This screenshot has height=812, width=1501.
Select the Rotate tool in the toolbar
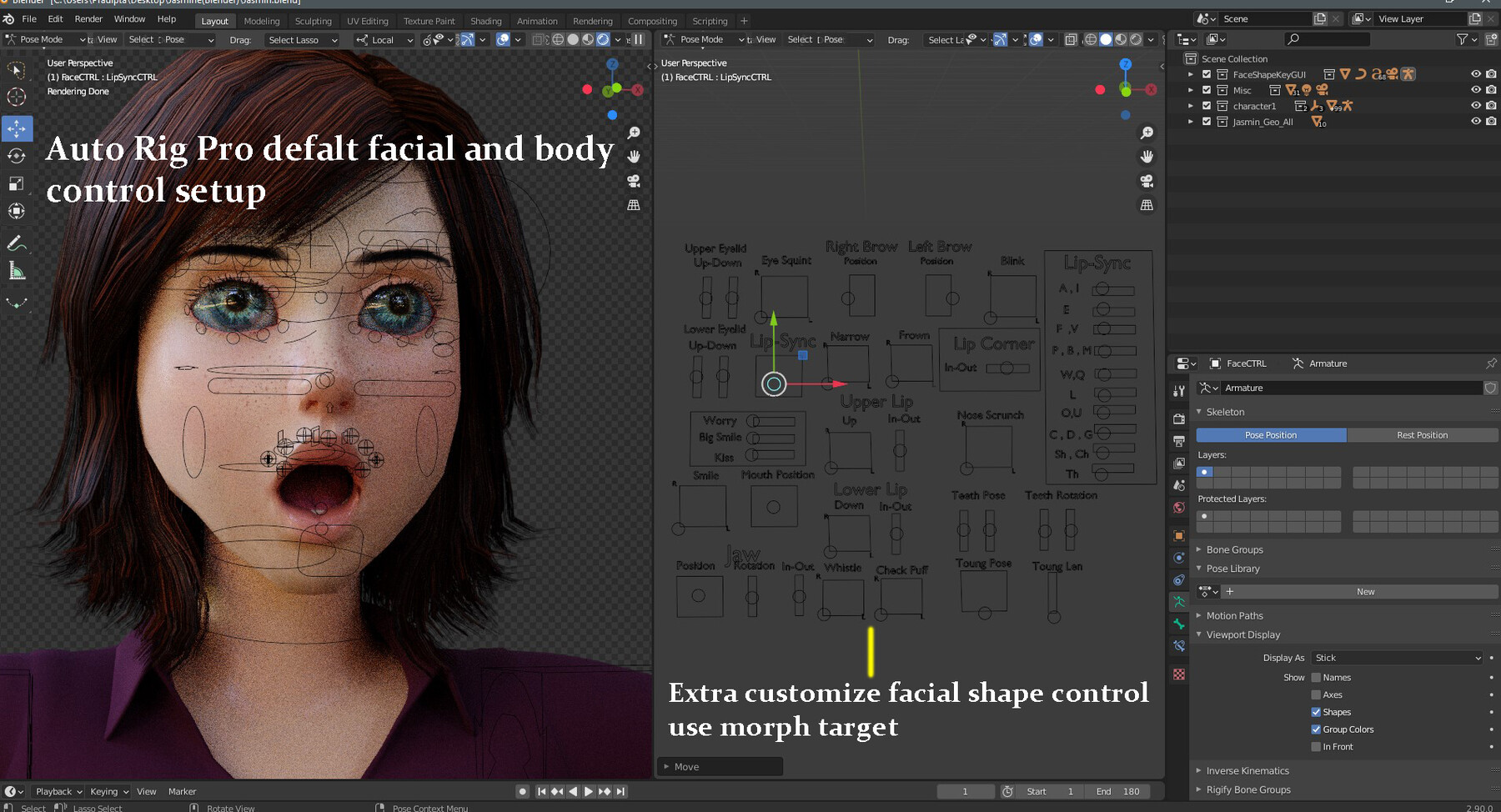17,156
